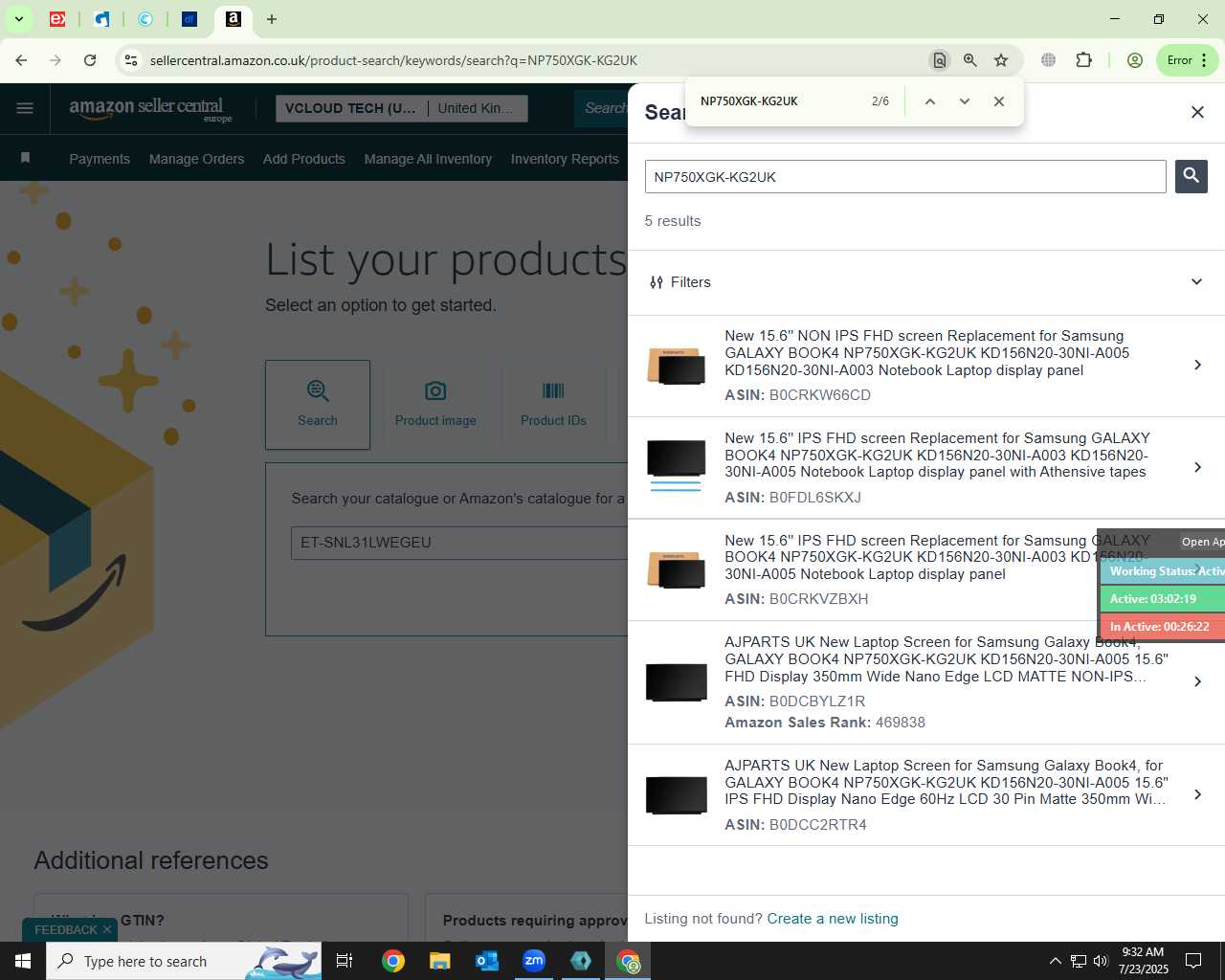The image size is (1225, 980).
Task: Open Manage All Inventory menu
Action: [x=428, y=159]
